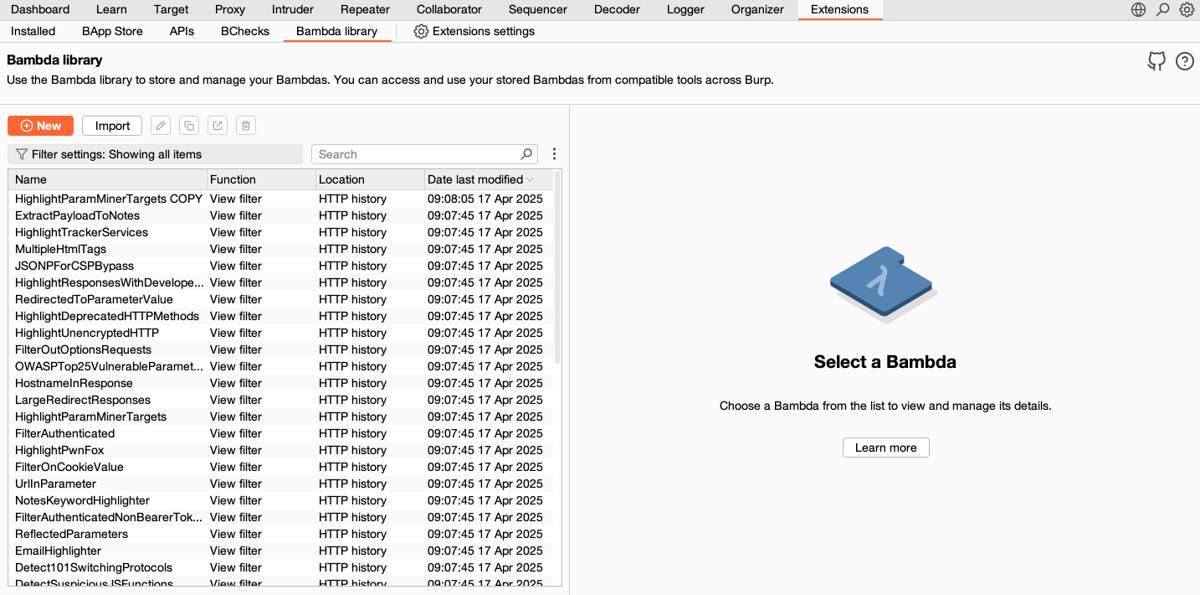Select the HighlightParamMinerTargets COPY row

click(280, 199)
